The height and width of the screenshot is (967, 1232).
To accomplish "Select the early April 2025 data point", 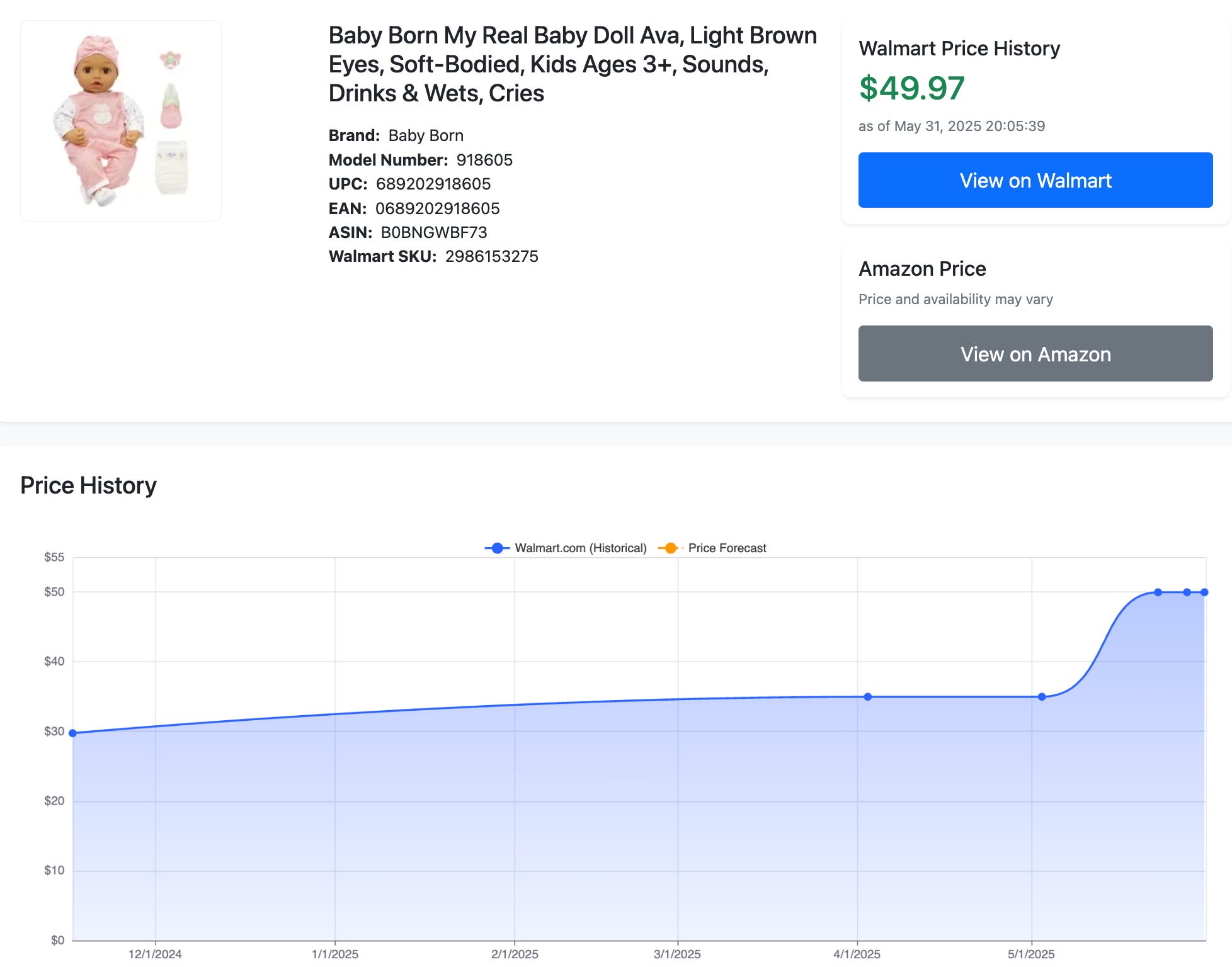I will pos(868,697).
